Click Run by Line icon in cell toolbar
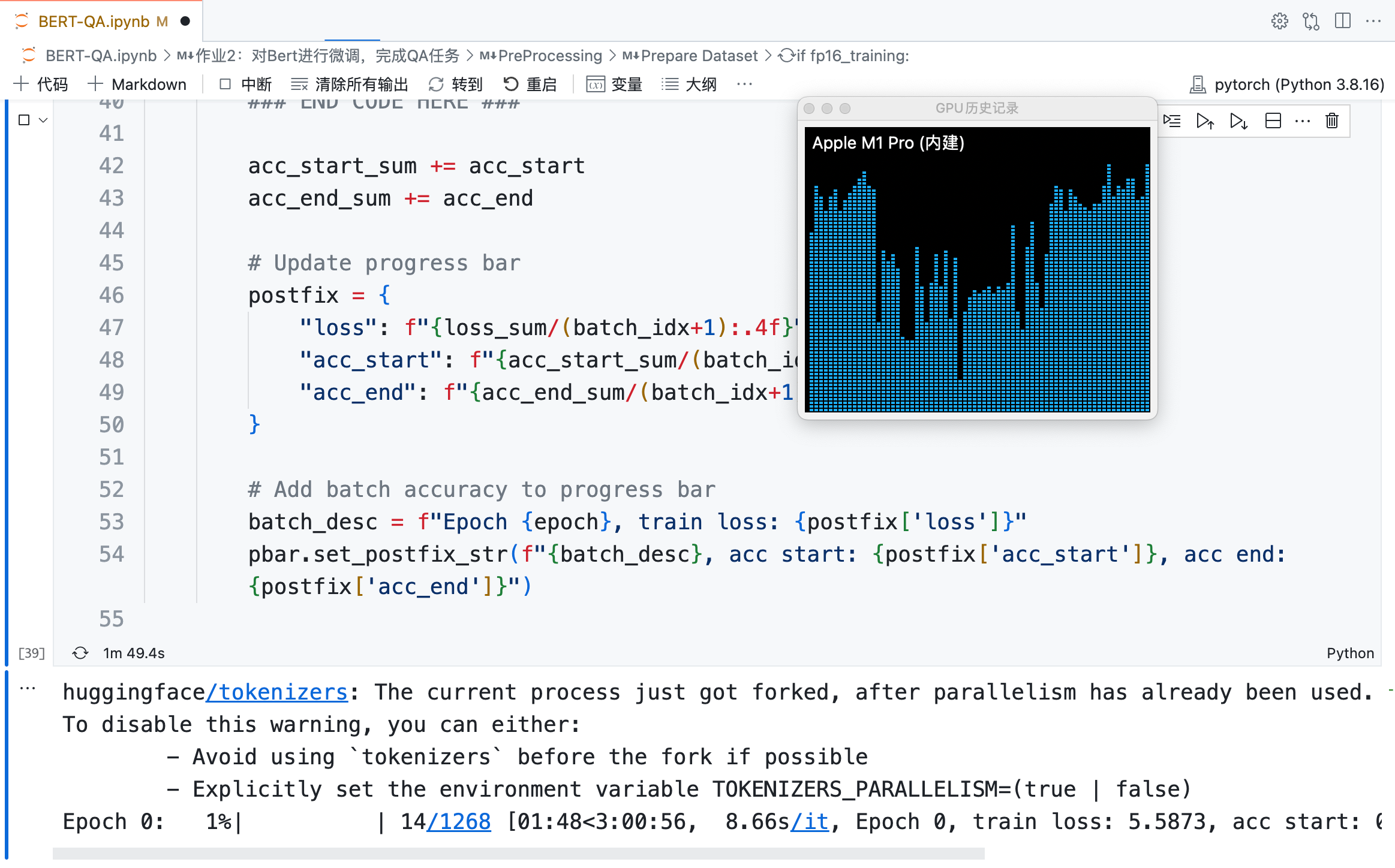The image size is (1395, 868). click(x=1172, y=121)
